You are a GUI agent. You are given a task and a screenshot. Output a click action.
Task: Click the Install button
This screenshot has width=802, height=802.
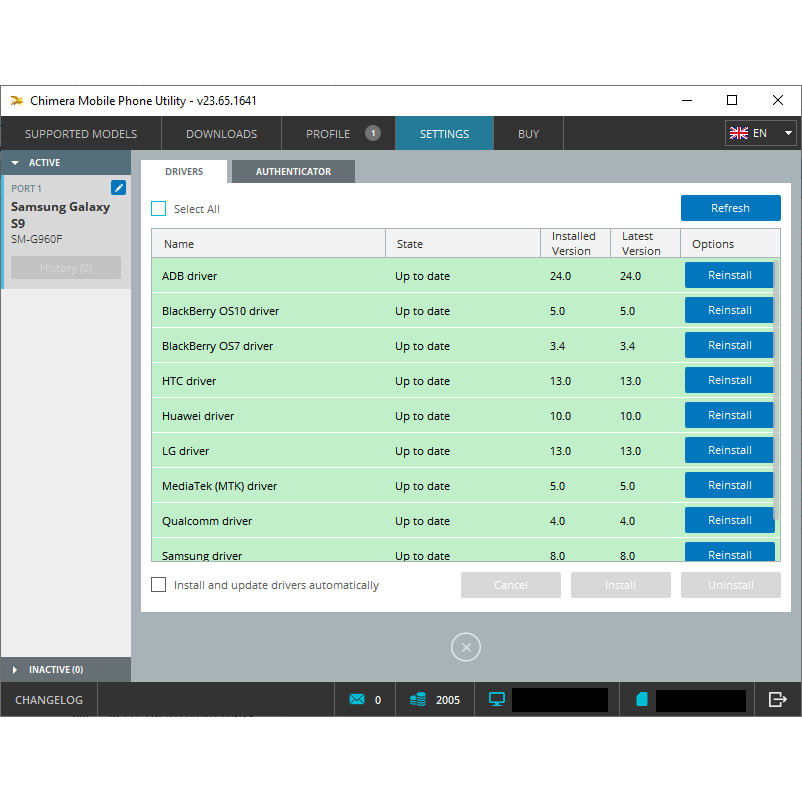pyautogui.click(x=620, y=585)
